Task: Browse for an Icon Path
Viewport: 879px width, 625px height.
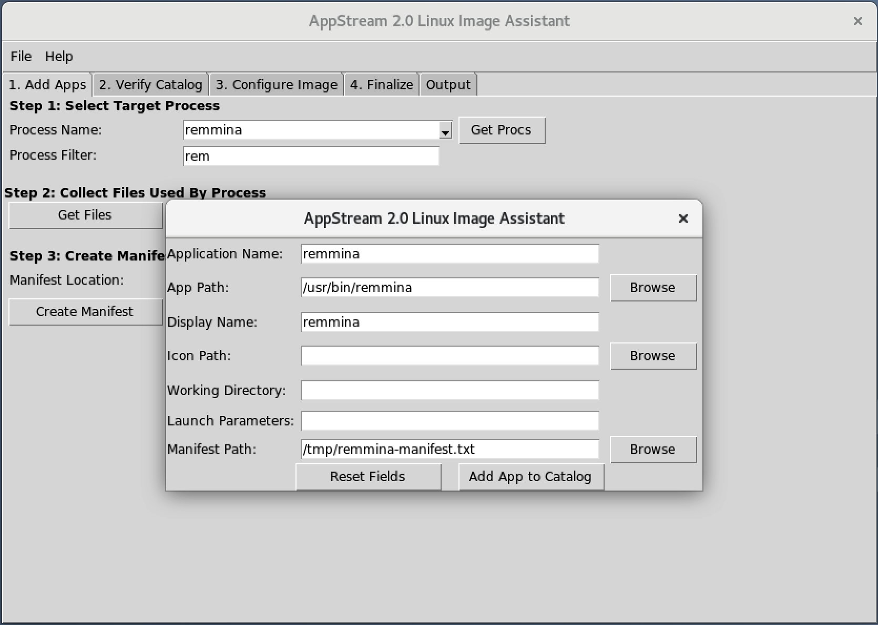Action: [652, 355]
